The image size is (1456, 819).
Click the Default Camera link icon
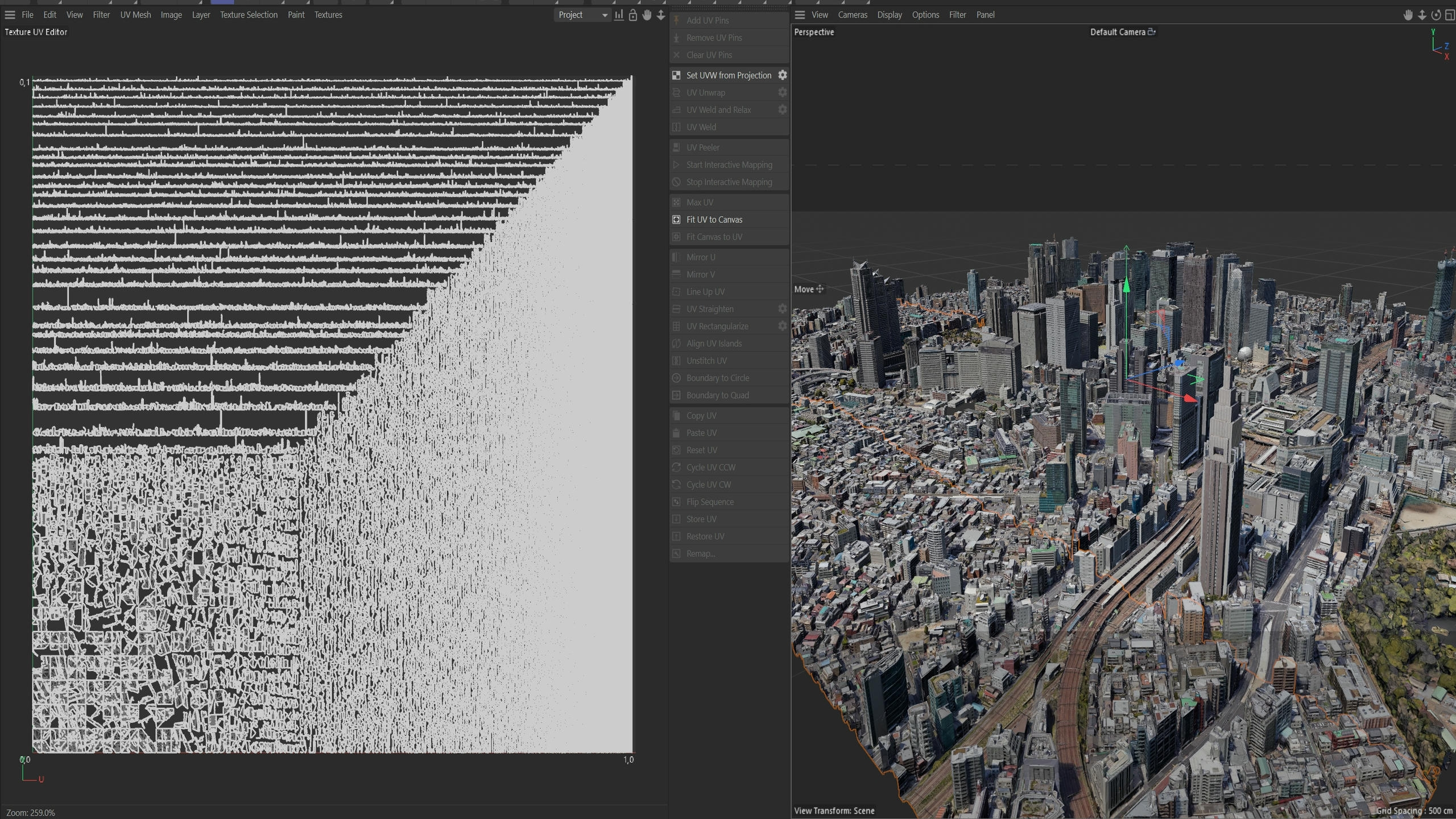(1152, 32)
